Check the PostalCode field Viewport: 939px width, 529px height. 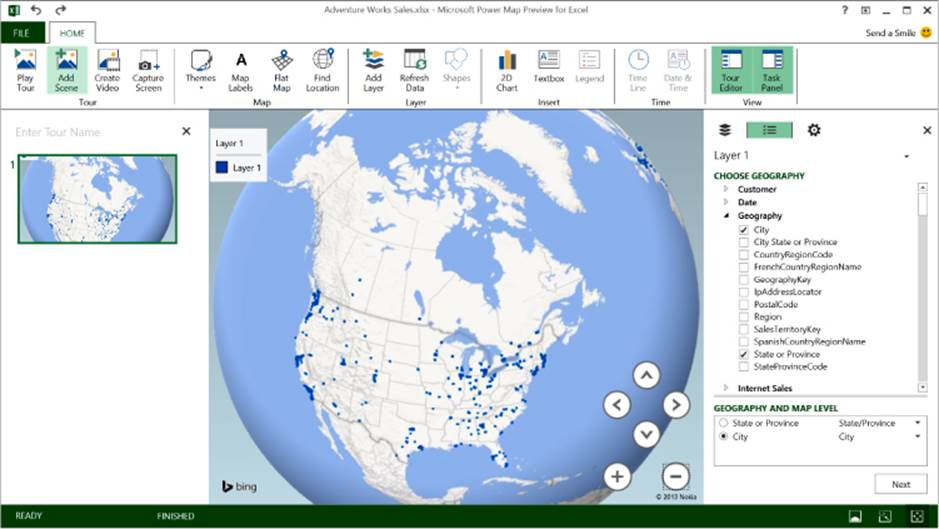click(744, 305)
